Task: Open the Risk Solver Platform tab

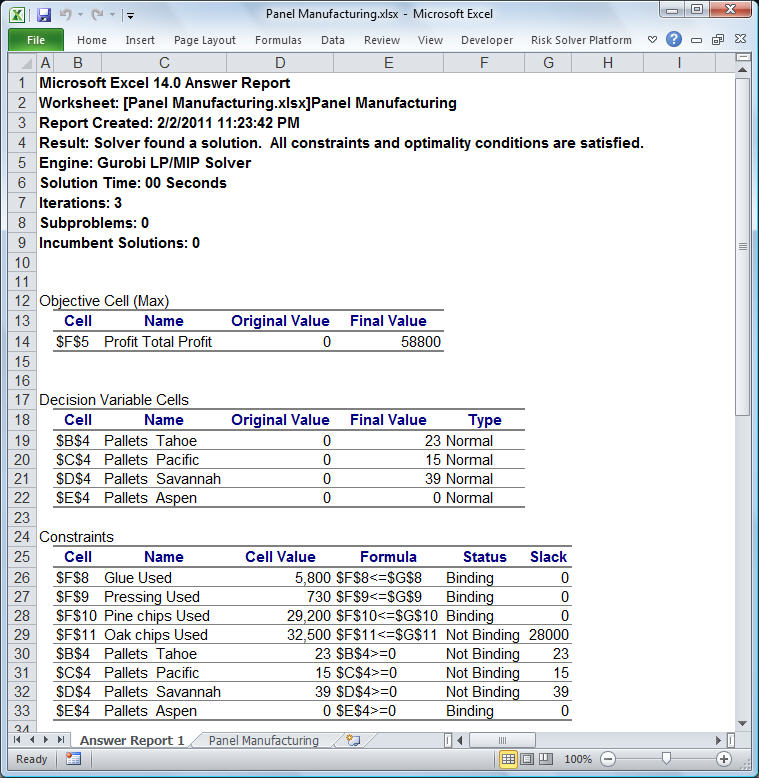Action: point(581,40)
